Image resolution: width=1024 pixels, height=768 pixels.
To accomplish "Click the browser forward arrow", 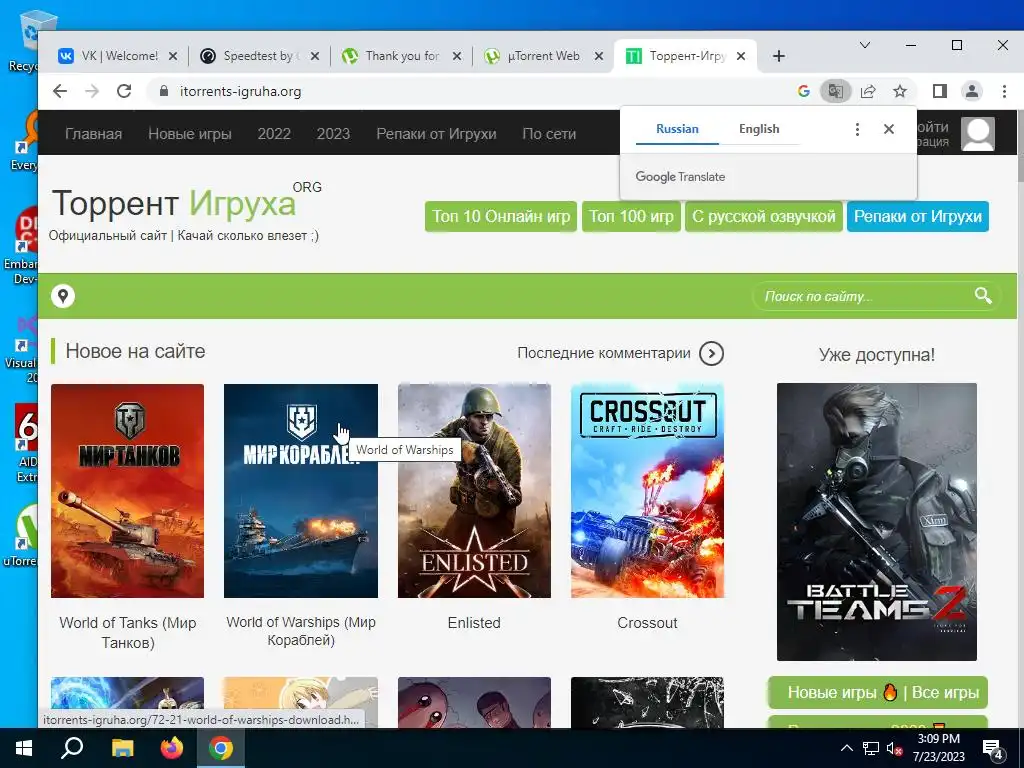I will 92,91.
